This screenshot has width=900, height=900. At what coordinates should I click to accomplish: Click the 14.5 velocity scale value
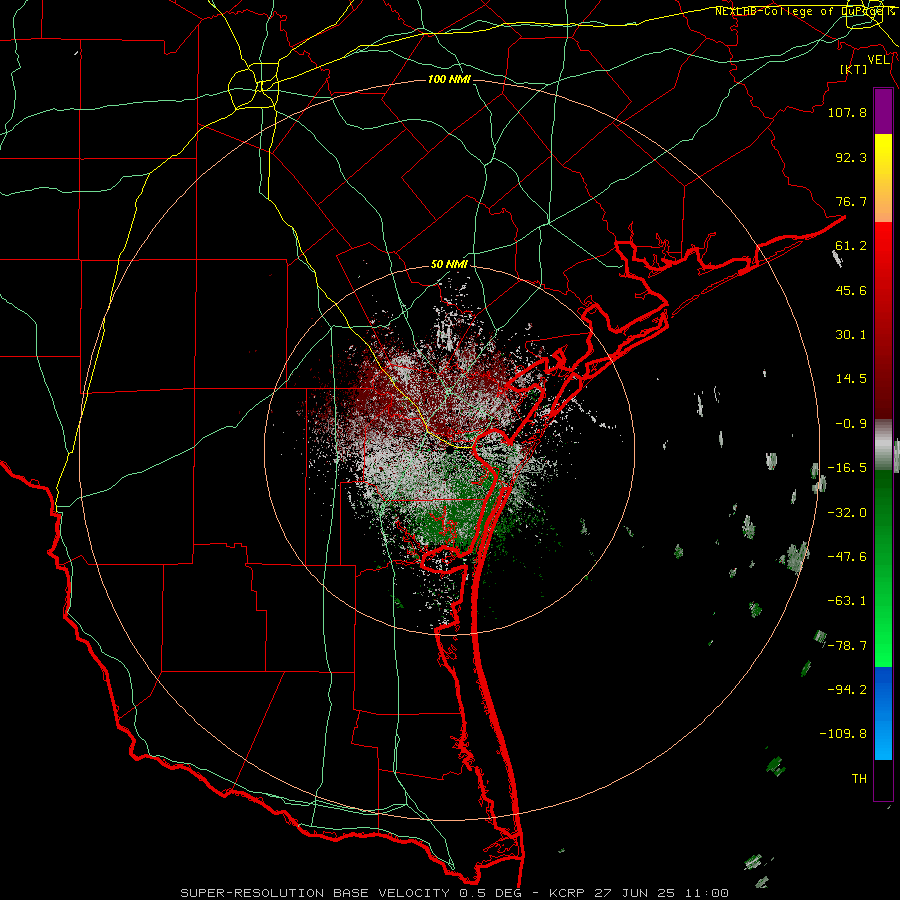[851, 379]
